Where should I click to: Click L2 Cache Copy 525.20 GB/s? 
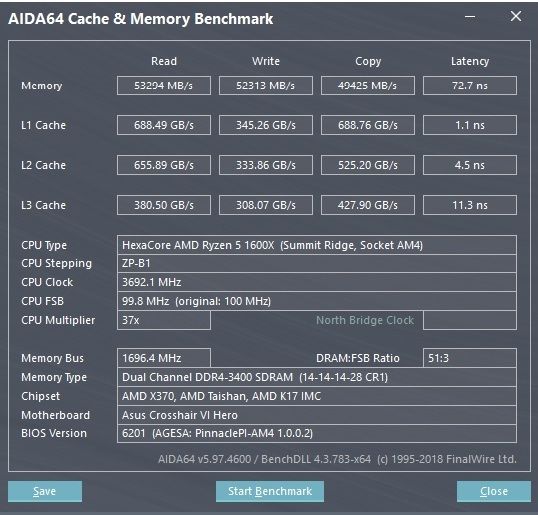[x=367, y=165]
